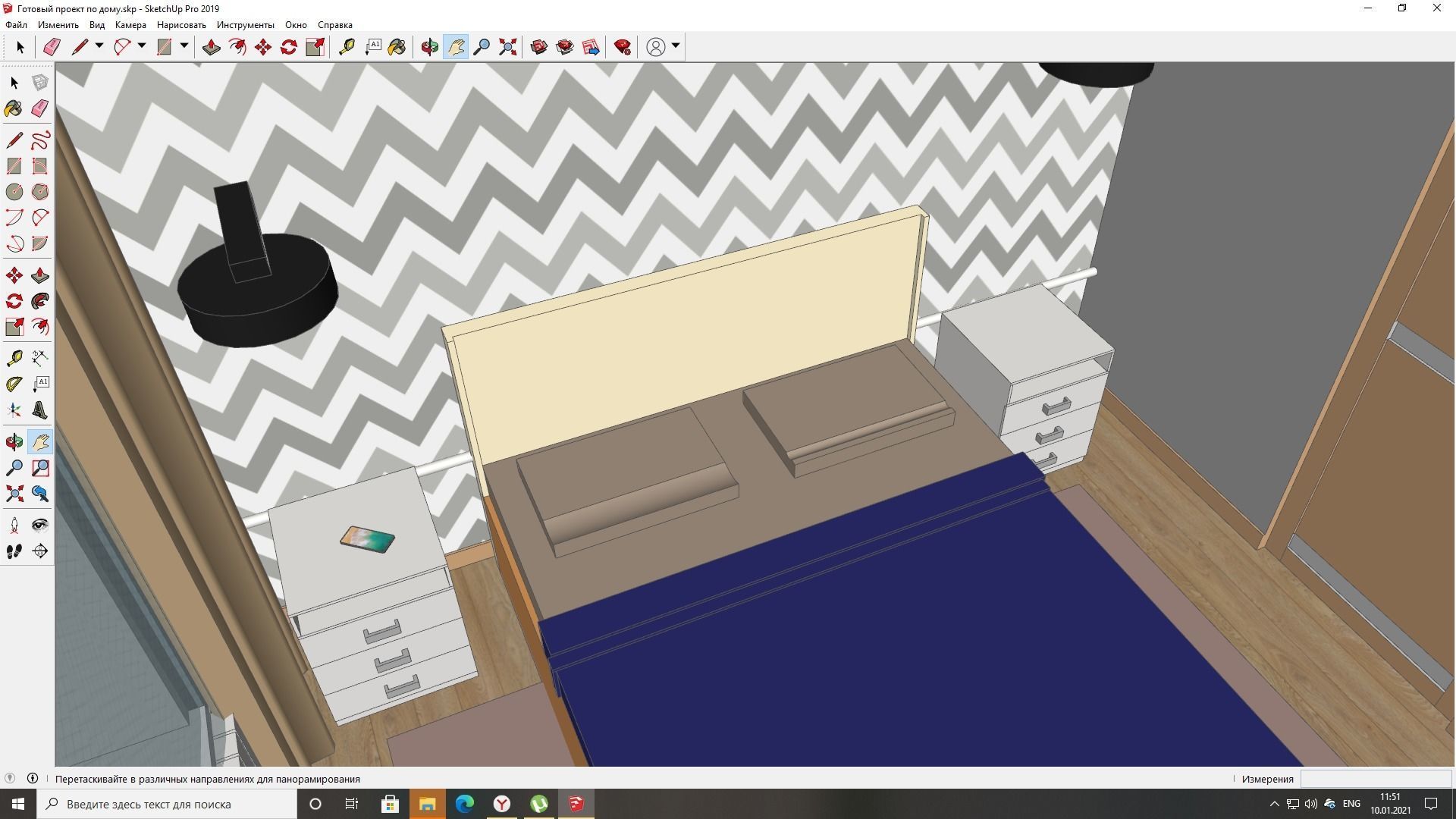Image resolution: width=1456 pixels, height=819 pixels.
Task: Open the Файл menu
Action: (x=16, y=25)
